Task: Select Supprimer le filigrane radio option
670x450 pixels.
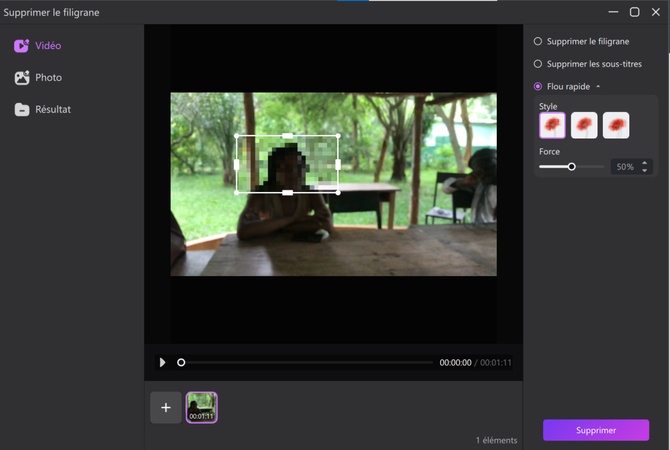Action: 538,42
